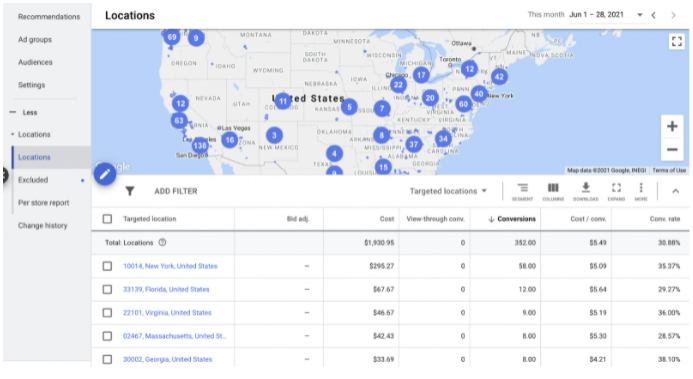Select Excluded under Locations
693x379 pixels.
33,180
